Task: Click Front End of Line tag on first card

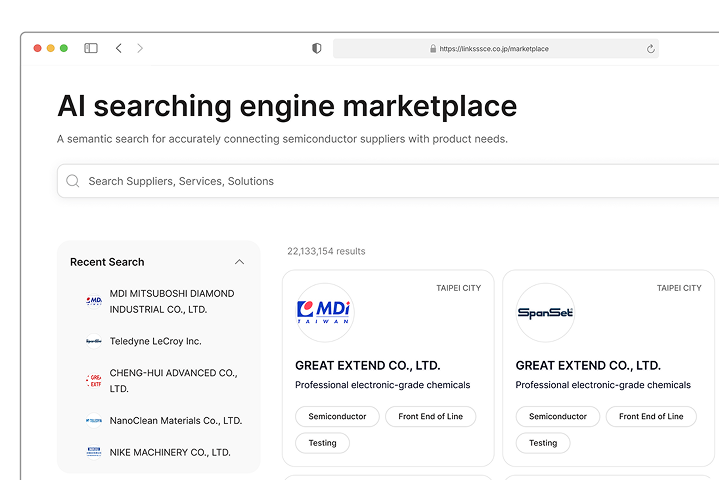Action: pos(430,416)
